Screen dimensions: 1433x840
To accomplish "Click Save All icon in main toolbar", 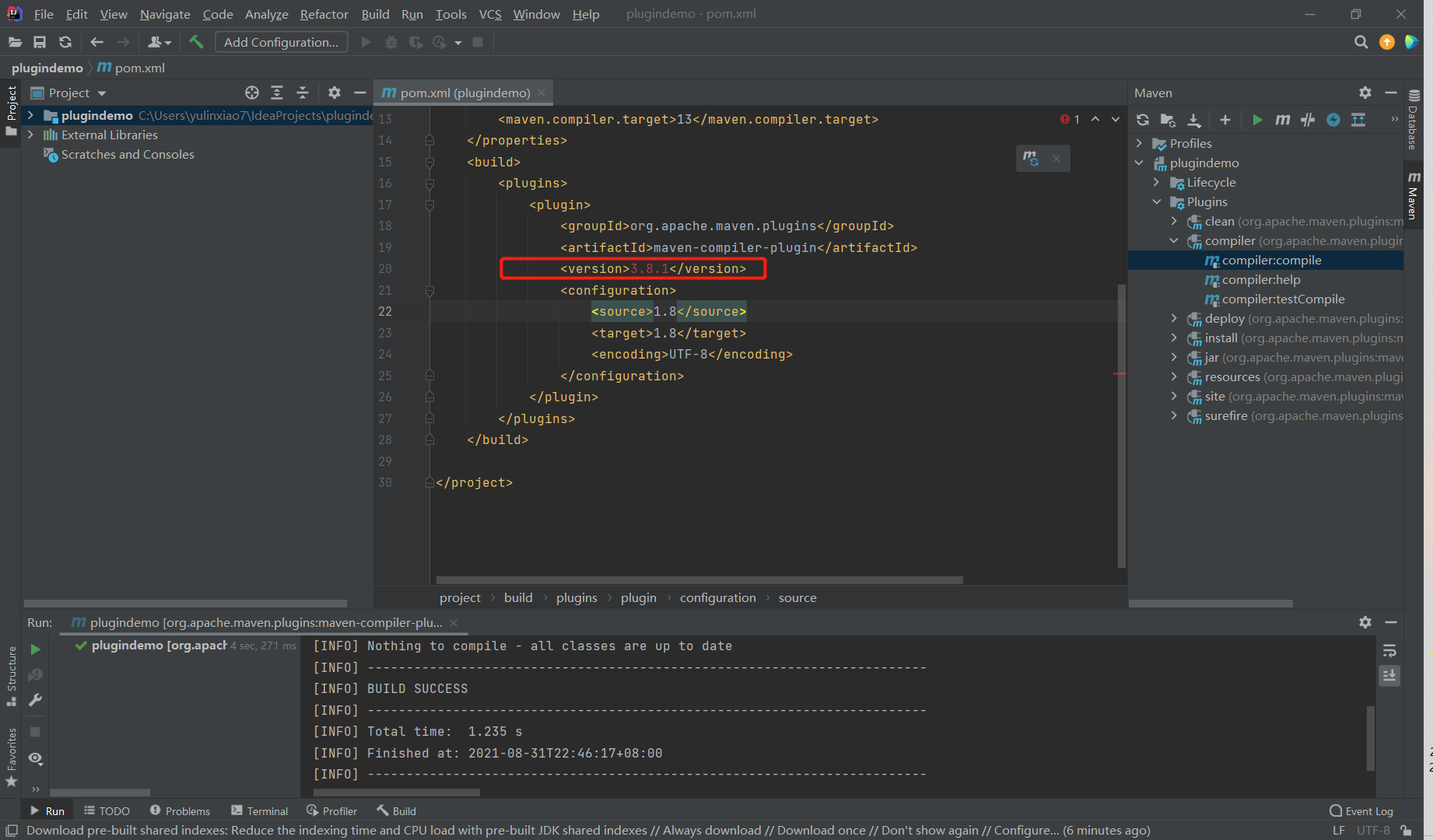I will click(x=40, y=42).
